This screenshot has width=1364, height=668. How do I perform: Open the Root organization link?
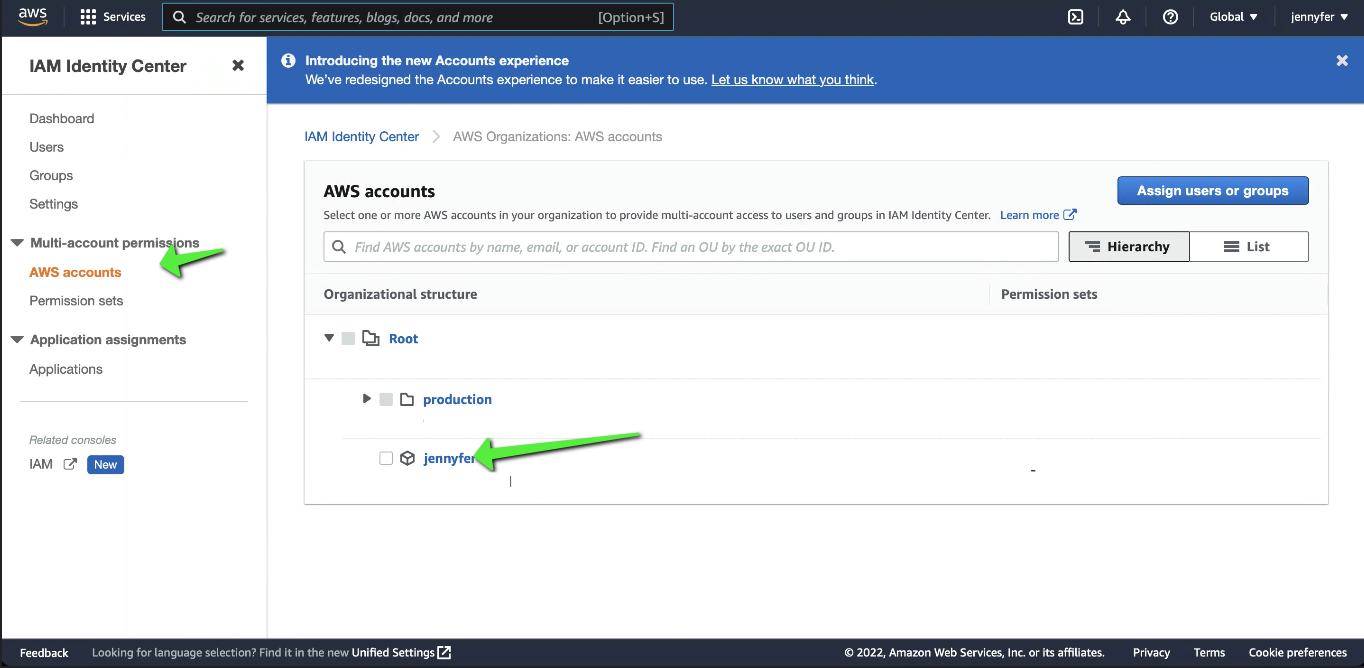(x=404, y=339)
